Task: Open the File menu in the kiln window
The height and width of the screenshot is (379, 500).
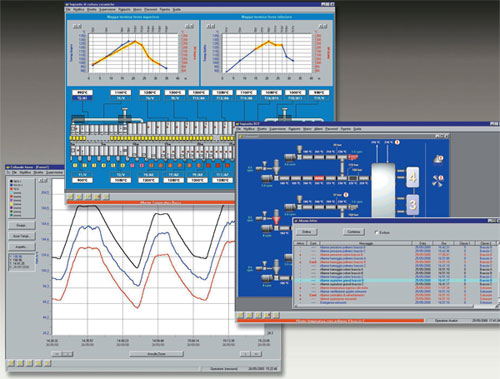Action: pyautogui.click(x=68, y=10)
